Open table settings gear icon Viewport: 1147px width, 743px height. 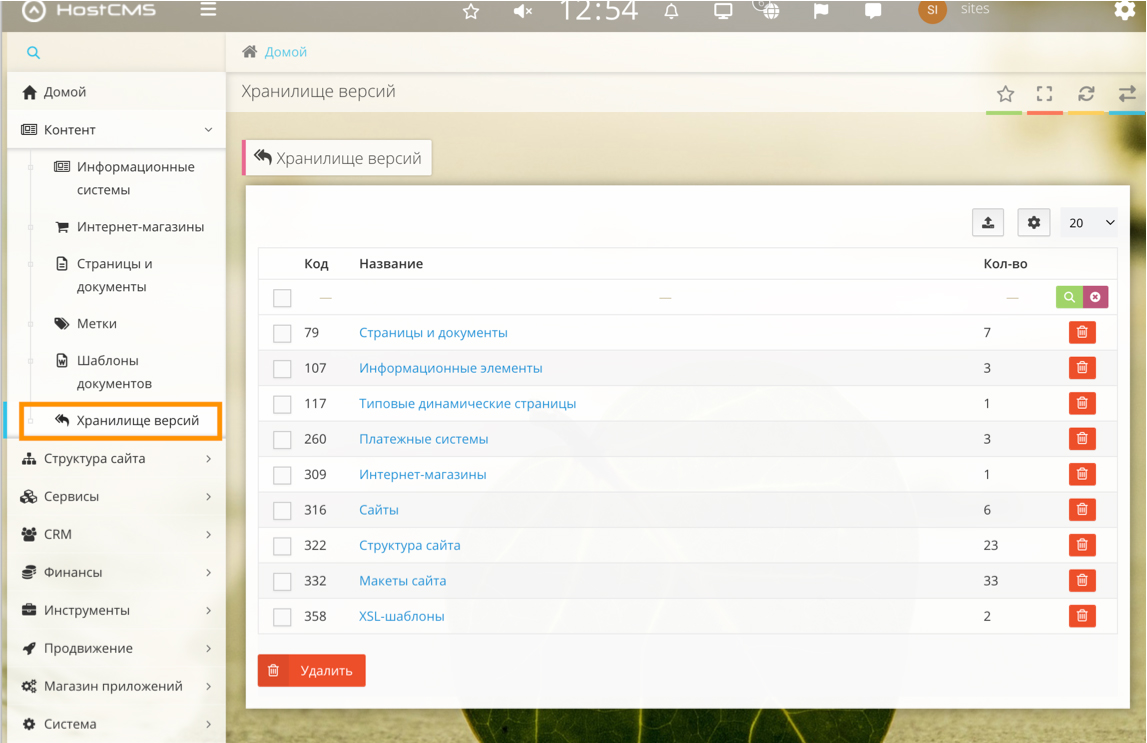pos(1034,222)
